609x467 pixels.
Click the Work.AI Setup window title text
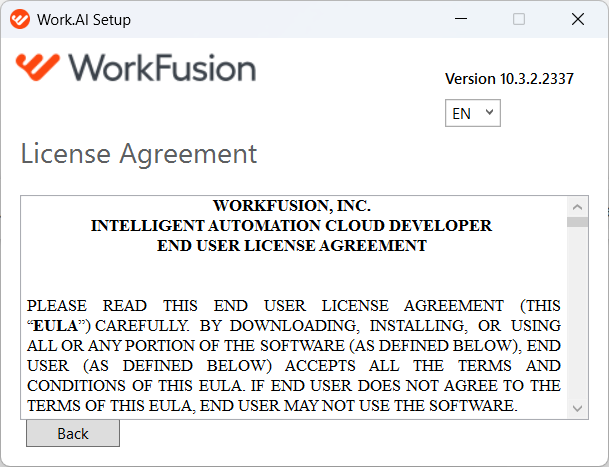click(84, 19)
